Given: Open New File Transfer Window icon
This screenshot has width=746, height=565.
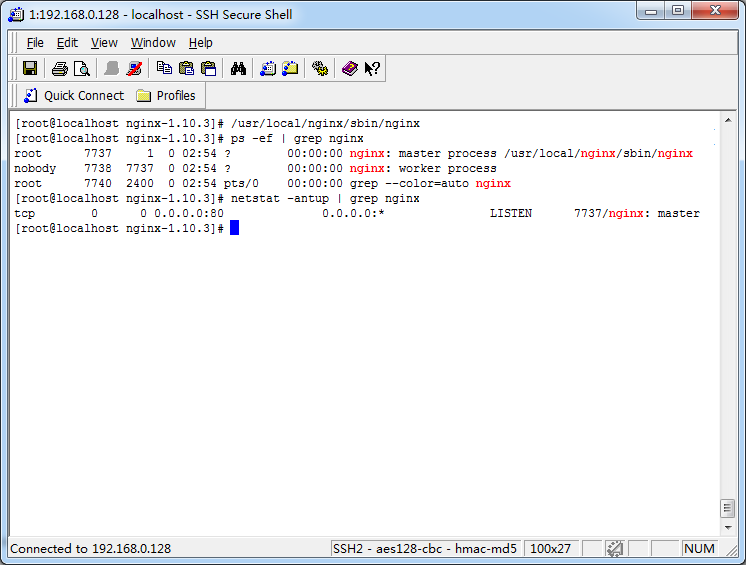Looking at the screenshot, I should click(x=290, y=68).
